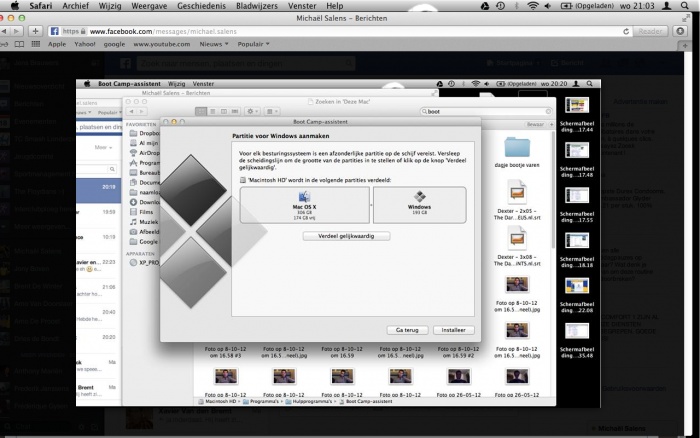The image size is (700, 438).
Task: Click the Time Machine icon in top menu bar
Action: (500, 6)
